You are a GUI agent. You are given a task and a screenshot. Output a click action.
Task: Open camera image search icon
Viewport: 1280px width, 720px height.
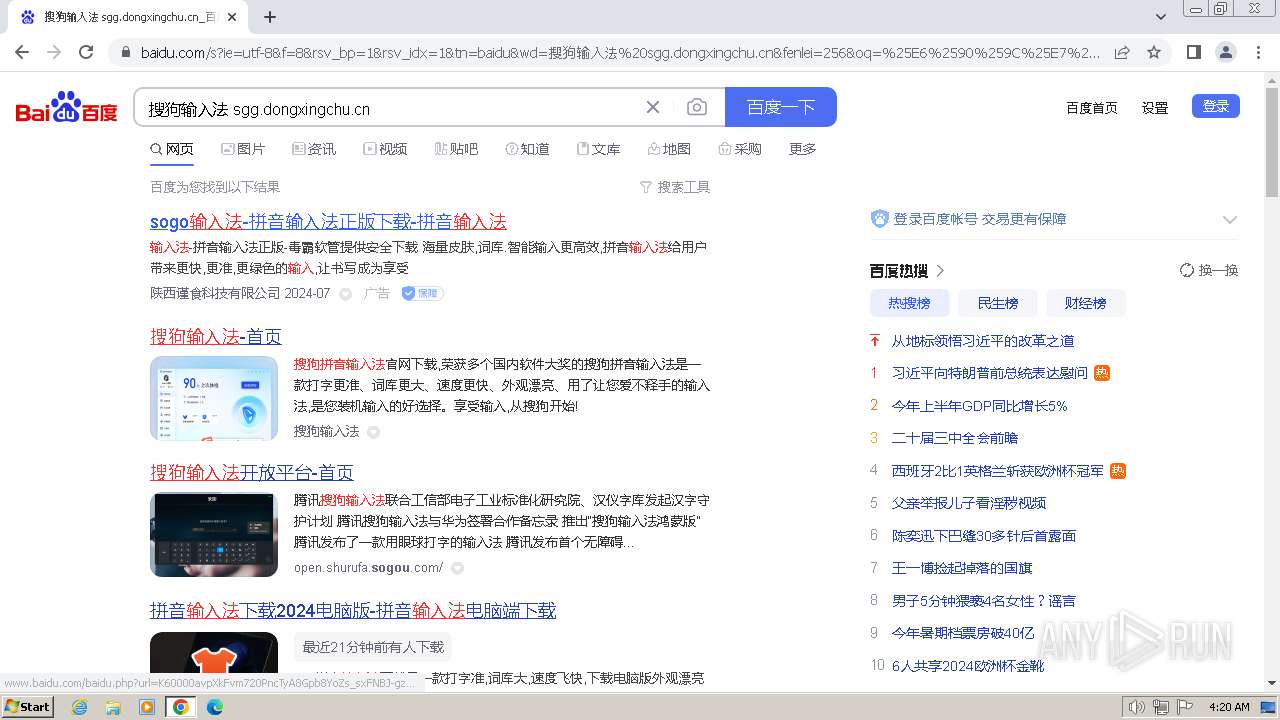tap(697, 107)
